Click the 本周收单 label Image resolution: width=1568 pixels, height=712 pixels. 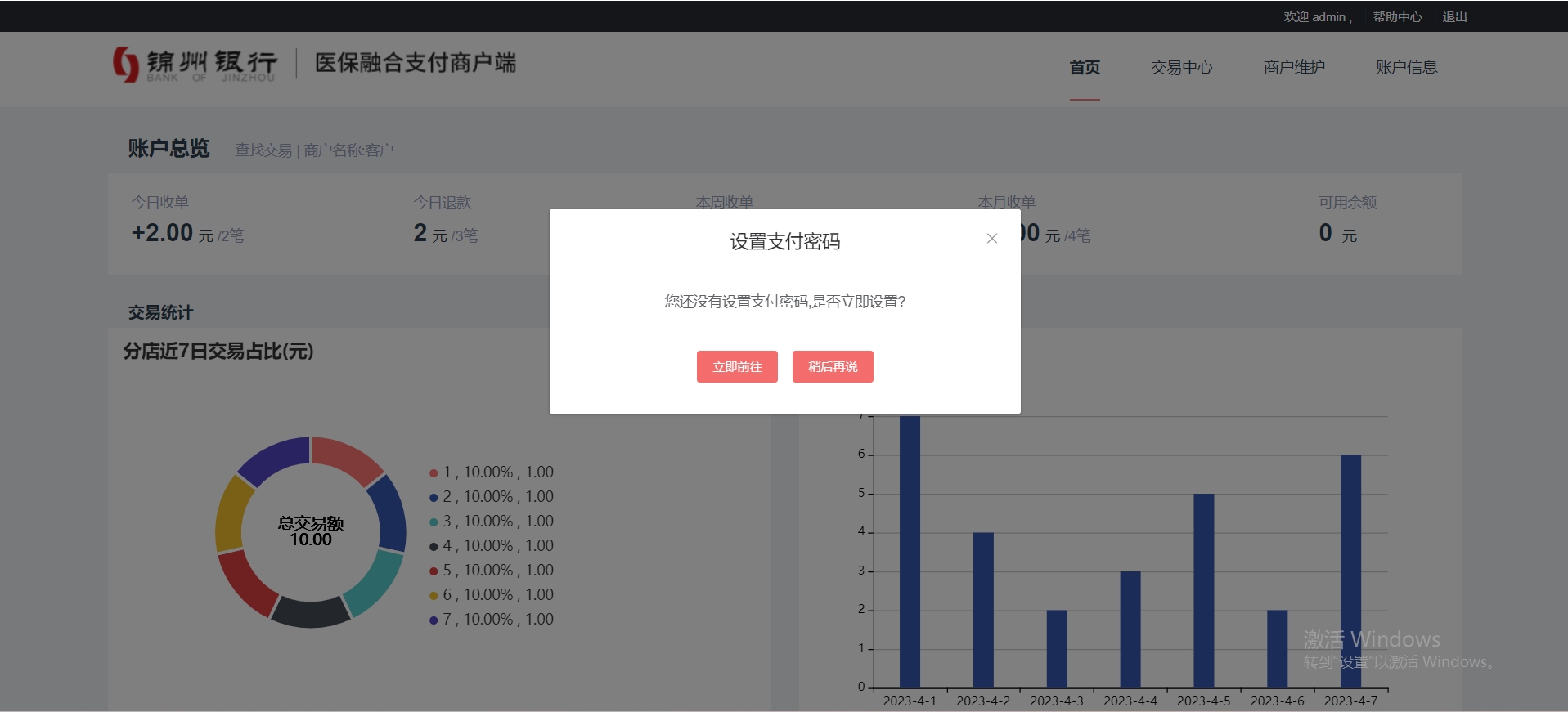[x=725, y=202]
